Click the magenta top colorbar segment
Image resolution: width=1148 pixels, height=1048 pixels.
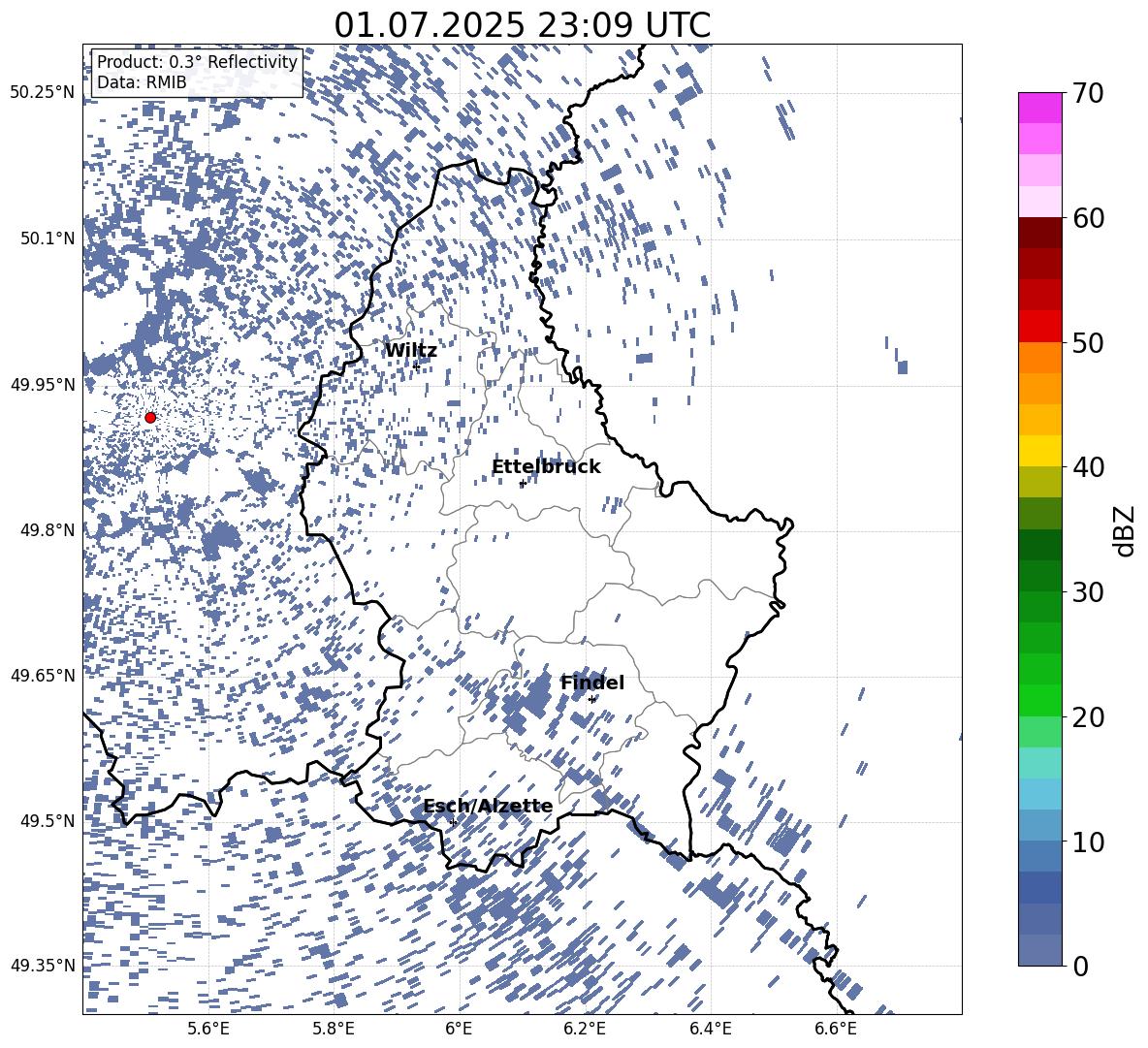pyautogui.click(x=1039, y=108)
